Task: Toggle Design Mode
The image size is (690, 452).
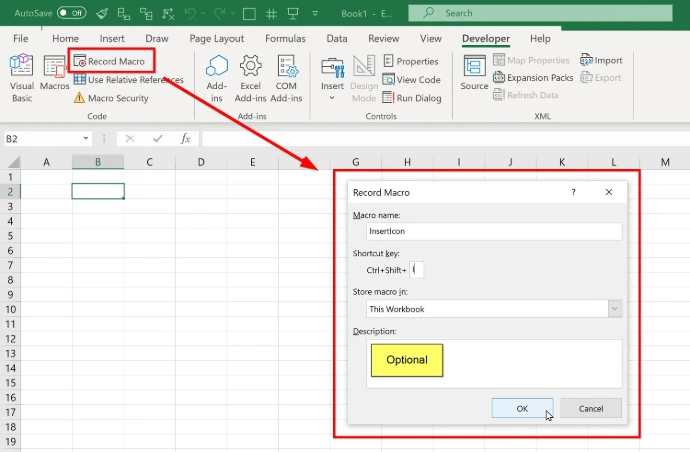Action: (x=364, y=78)
